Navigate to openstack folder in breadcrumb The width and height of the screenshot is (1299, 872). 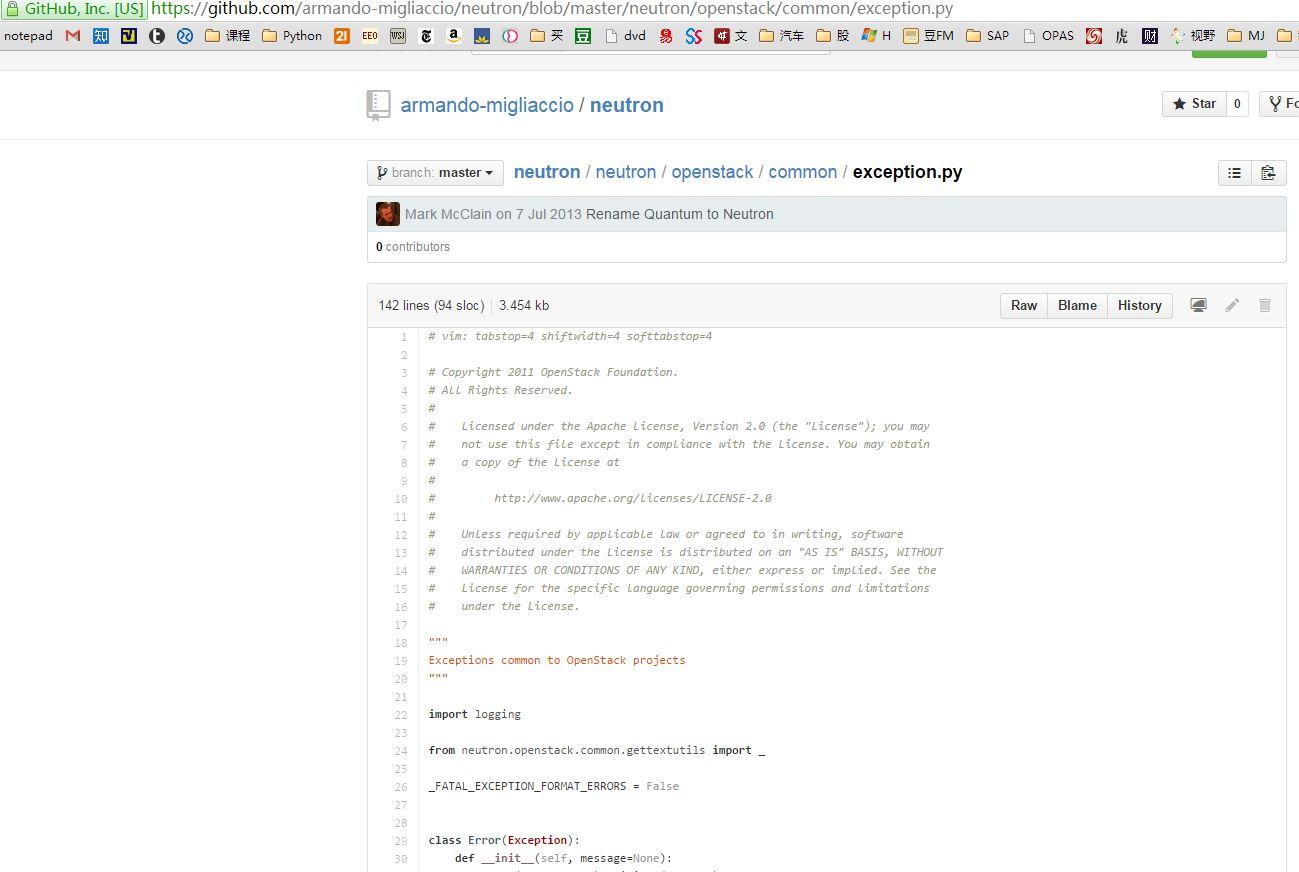(712, 172)
